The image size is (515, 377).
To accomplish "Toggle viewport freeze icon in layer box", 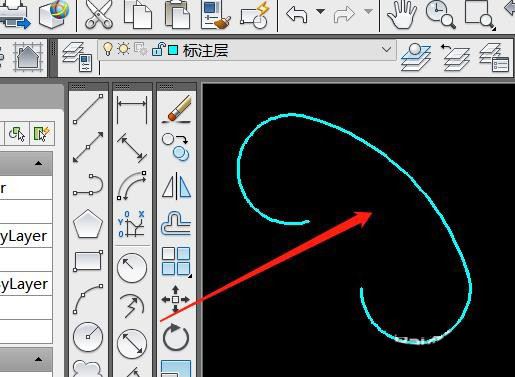I will point(140,49).
